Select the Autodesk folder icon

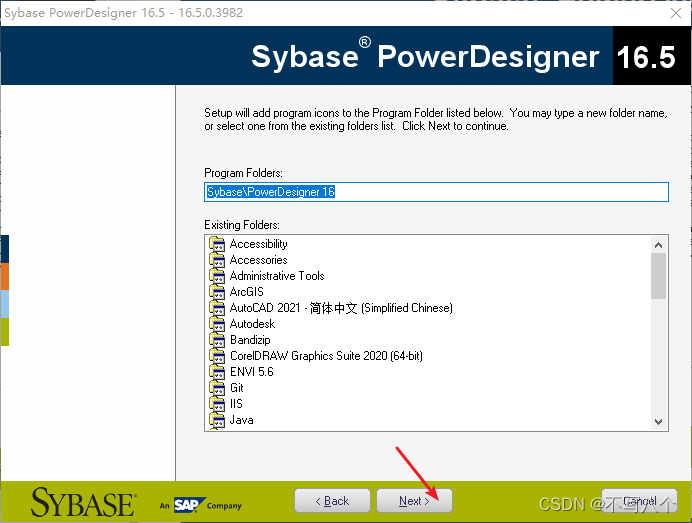click(217, 324)
